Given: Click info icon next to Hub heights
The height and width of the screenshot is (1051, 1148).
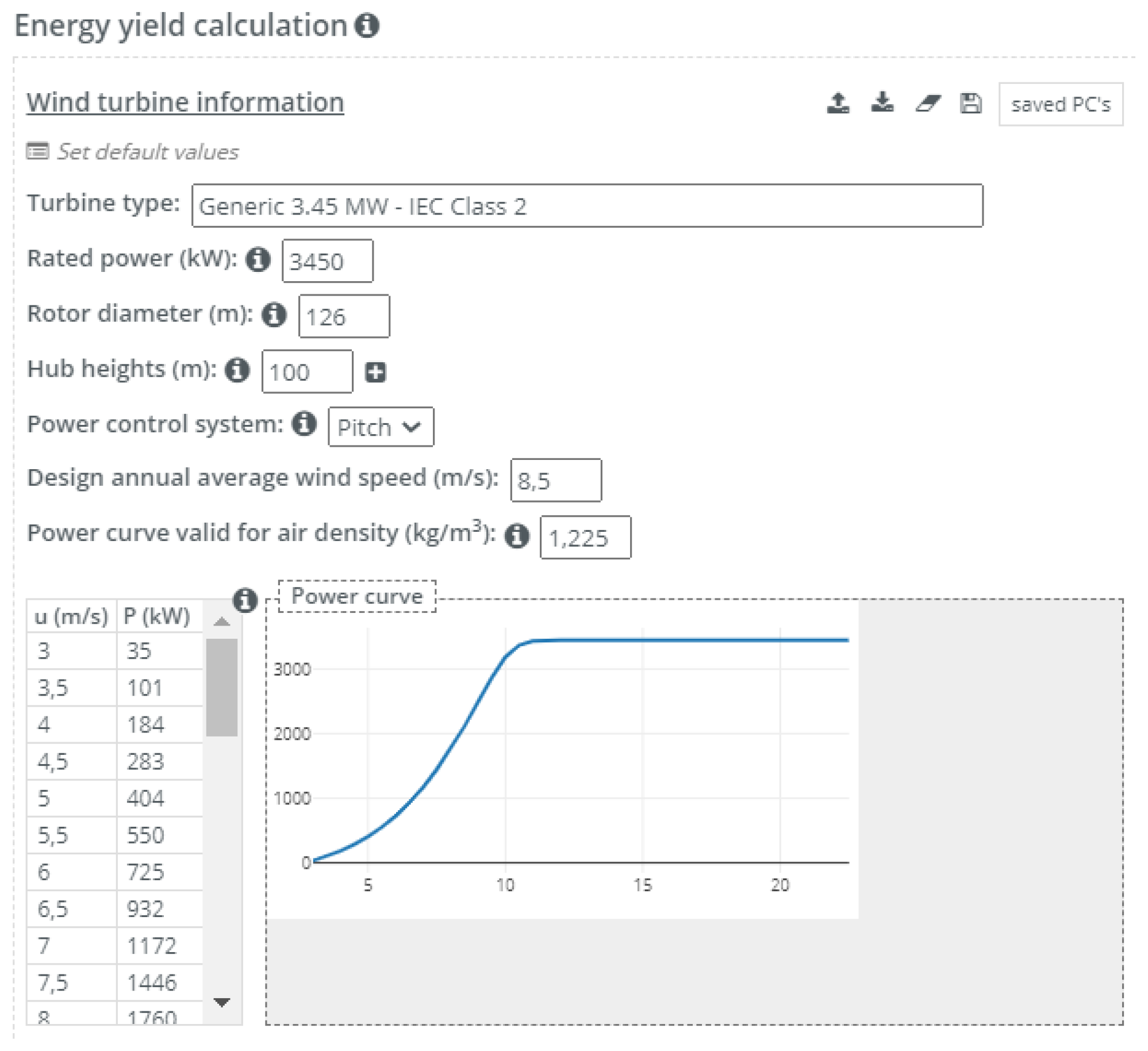Looking at the screenshot, I should click(237, 370).
